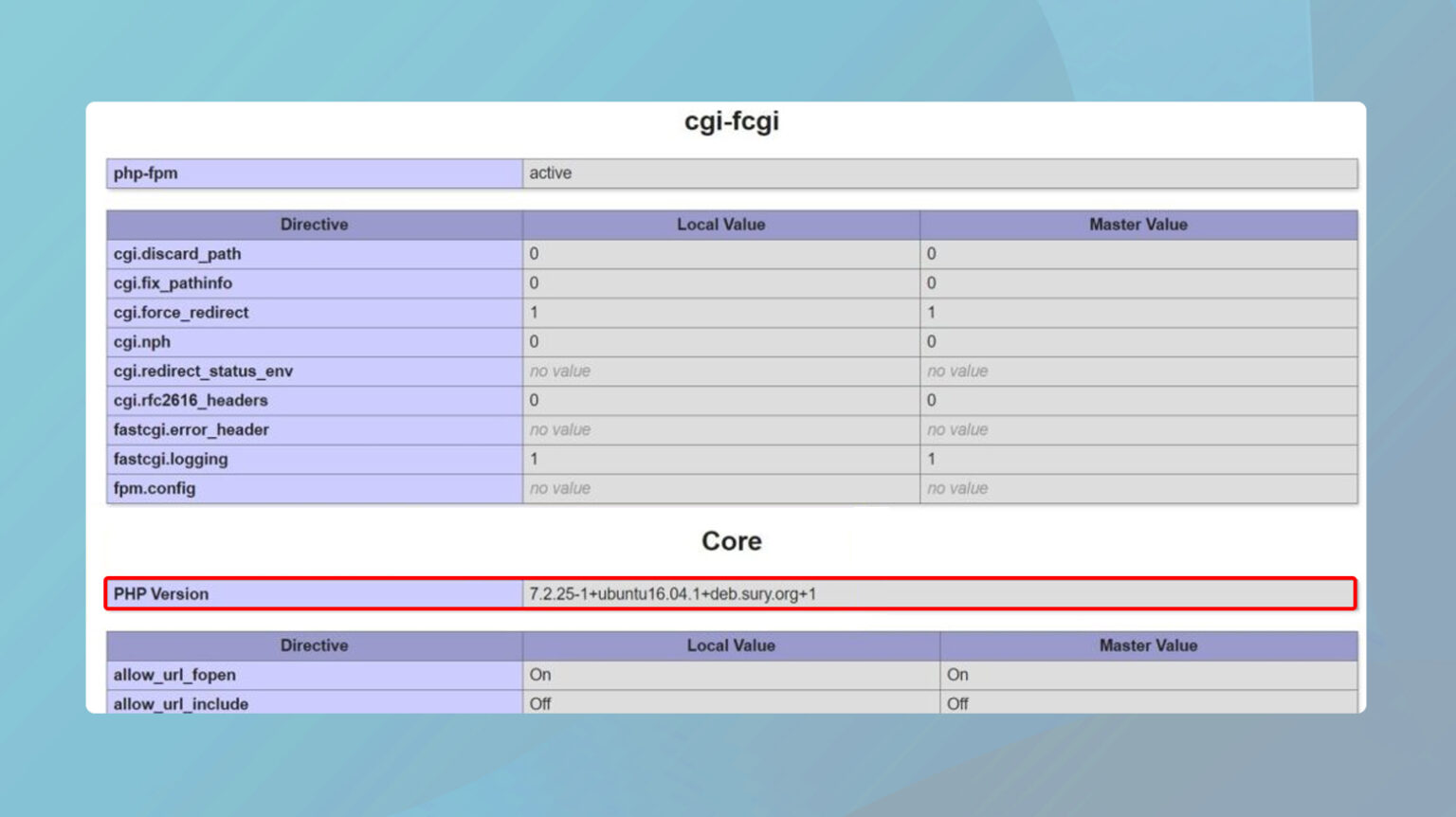Viewport: 1456px width, 817px height.
Task: Click the Local Value column header
Action: pos(720,225)
